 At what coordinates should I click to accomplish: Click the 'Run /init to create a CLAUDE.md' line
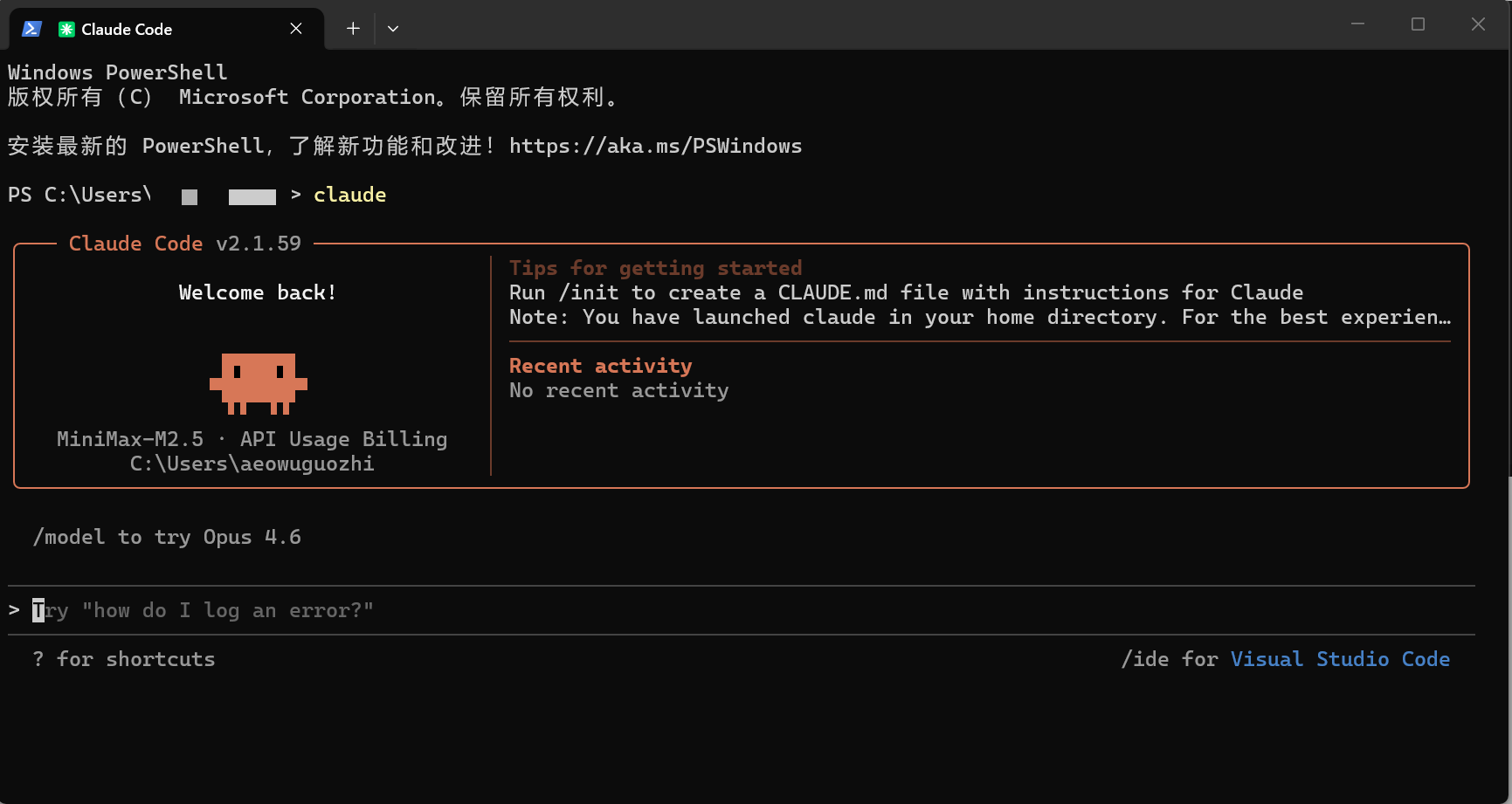coord(906,292)
